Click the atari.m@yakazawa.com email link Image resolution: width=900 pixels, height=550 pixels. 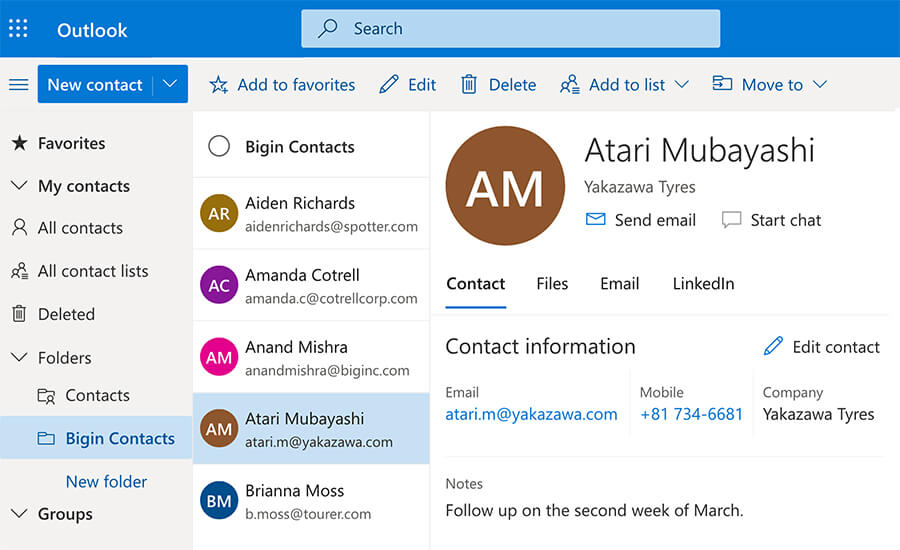coord(532,414)
